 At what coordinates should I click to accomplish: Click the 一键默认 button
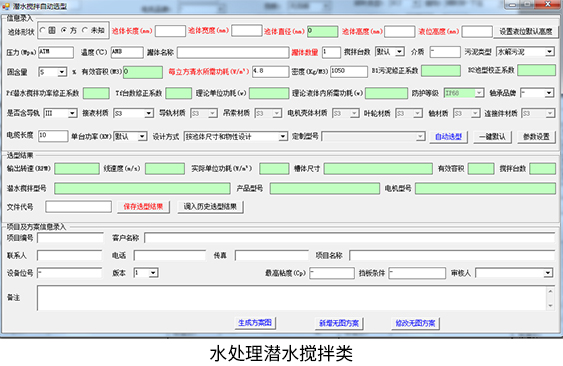pyautogui.click(x=492, y=137)
